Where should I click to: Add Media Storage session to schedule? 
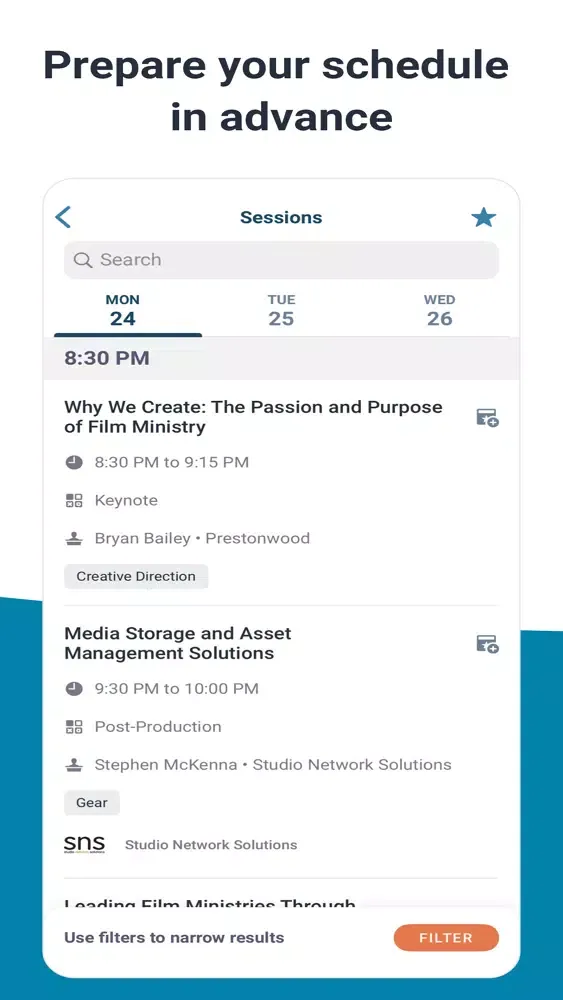click(488, 644)
